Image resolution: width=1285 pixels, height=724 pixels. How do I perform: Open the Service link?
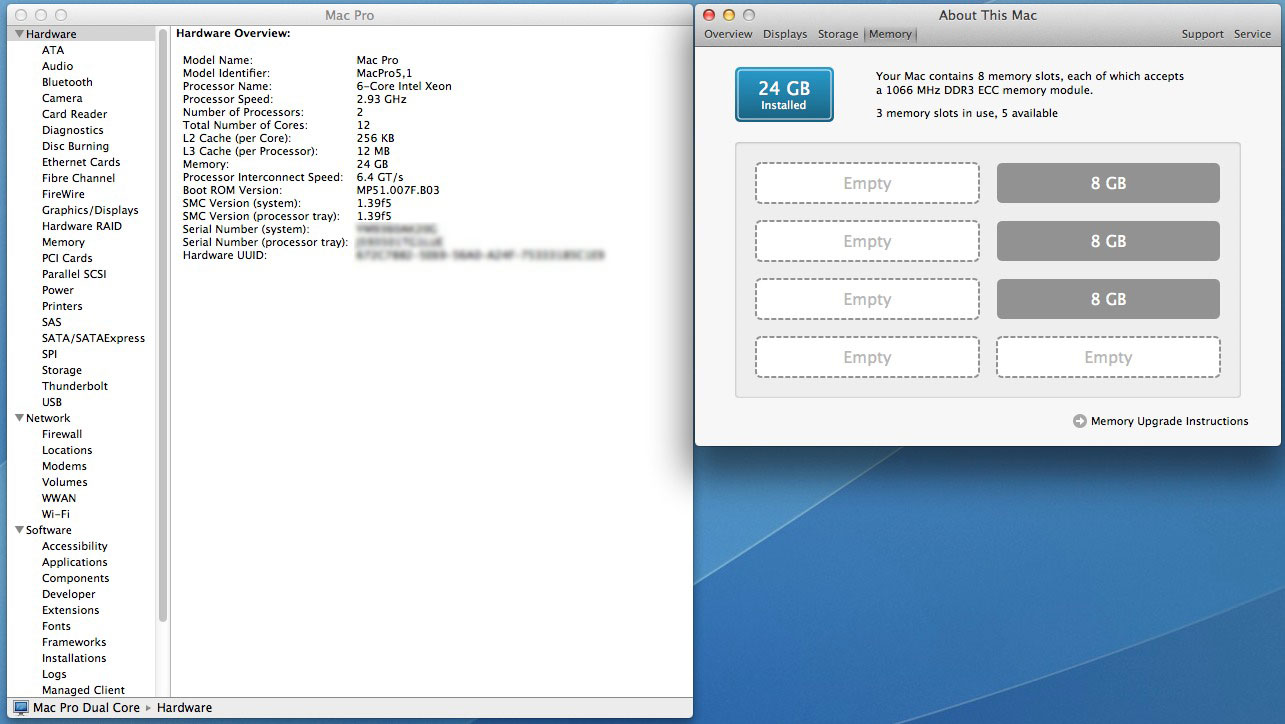click(x=1252, y=34)
